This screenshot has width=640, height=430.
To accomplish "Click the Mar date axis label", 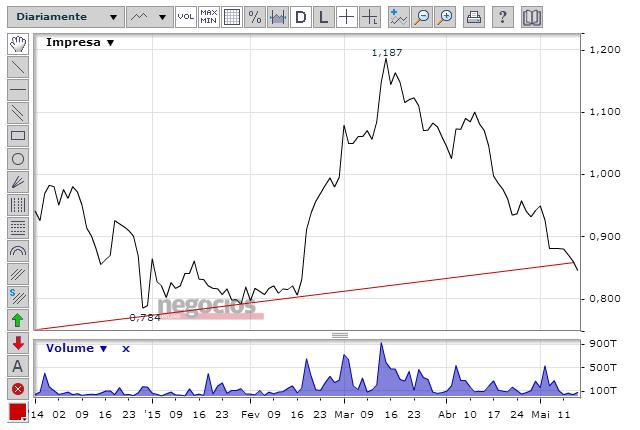I will (344, 414).
